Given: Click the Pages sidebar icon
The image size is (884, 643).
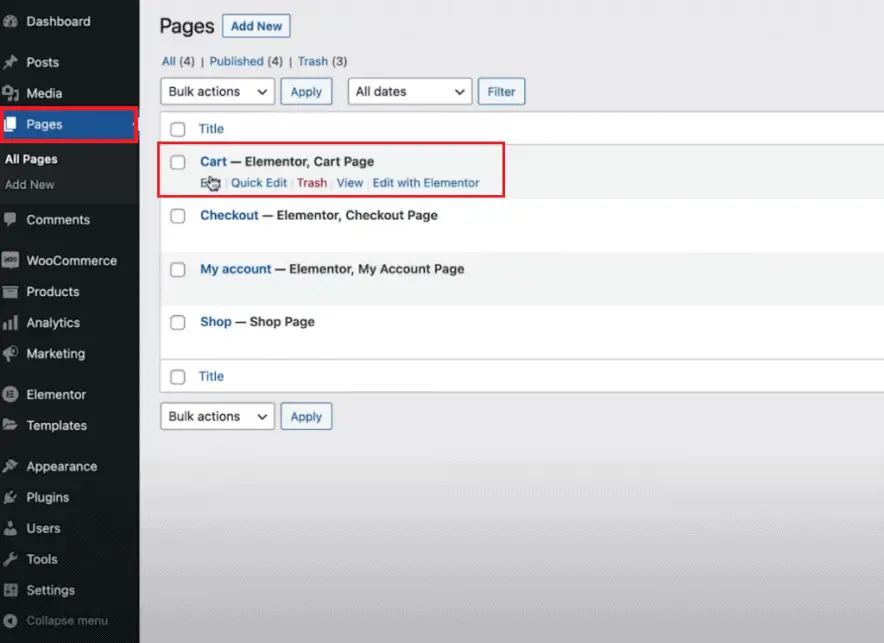Looking at the screenshot, I should 10,124.
